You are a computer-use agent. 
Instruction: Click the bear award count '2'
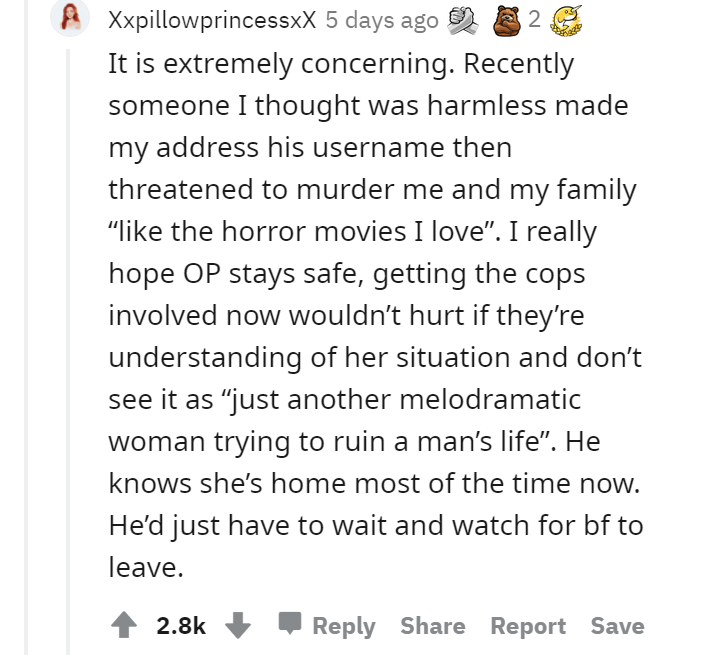(534, 19)
